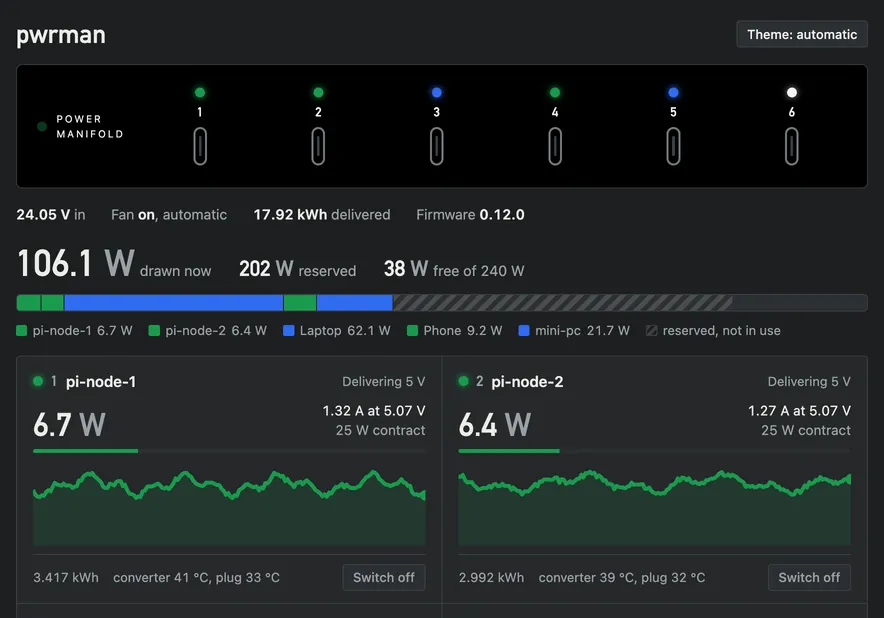
Task: Click the POWER MANIFOLD label
Action: (x=90, y=126)
